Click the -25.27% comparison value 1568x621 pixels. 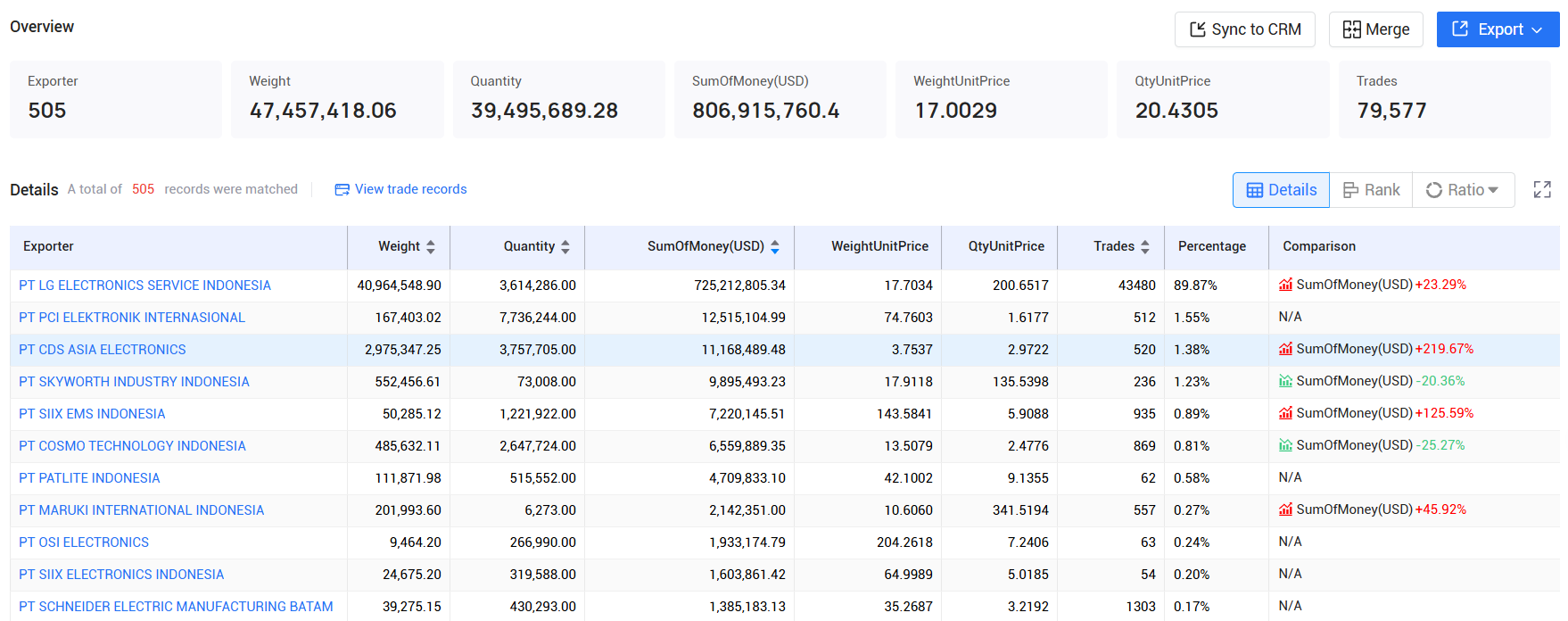pos(1440,445)
